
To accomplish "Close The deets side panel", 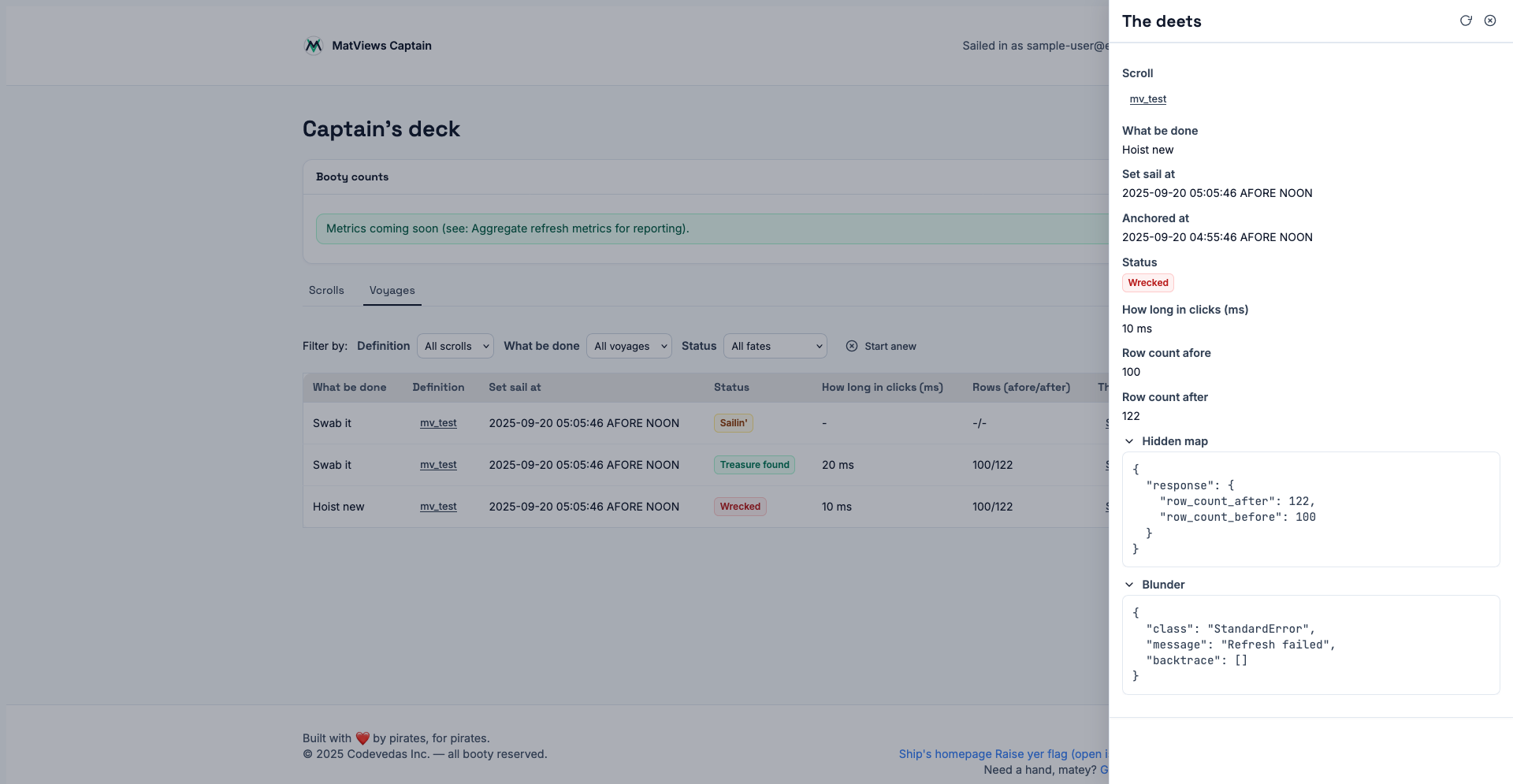I will pos(1490,21).
